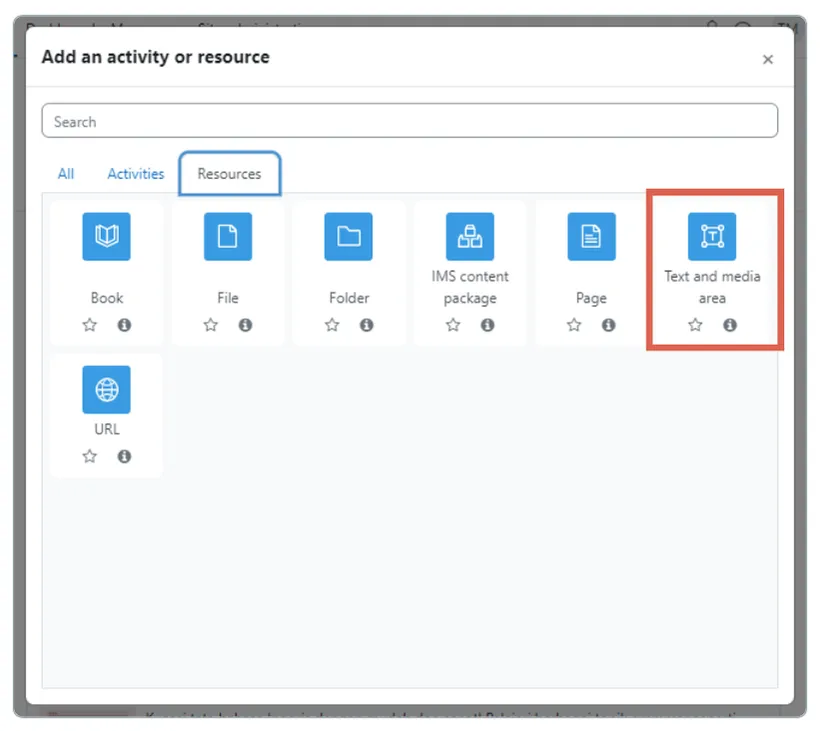Select the Book resource icon
Image resolution: width=821 pixels, height=731 pixels.
pos(106,237)
